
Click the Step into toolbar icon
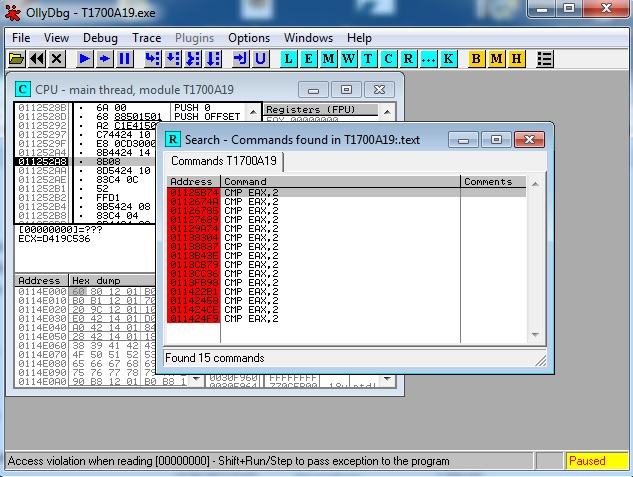pos(153,59)
